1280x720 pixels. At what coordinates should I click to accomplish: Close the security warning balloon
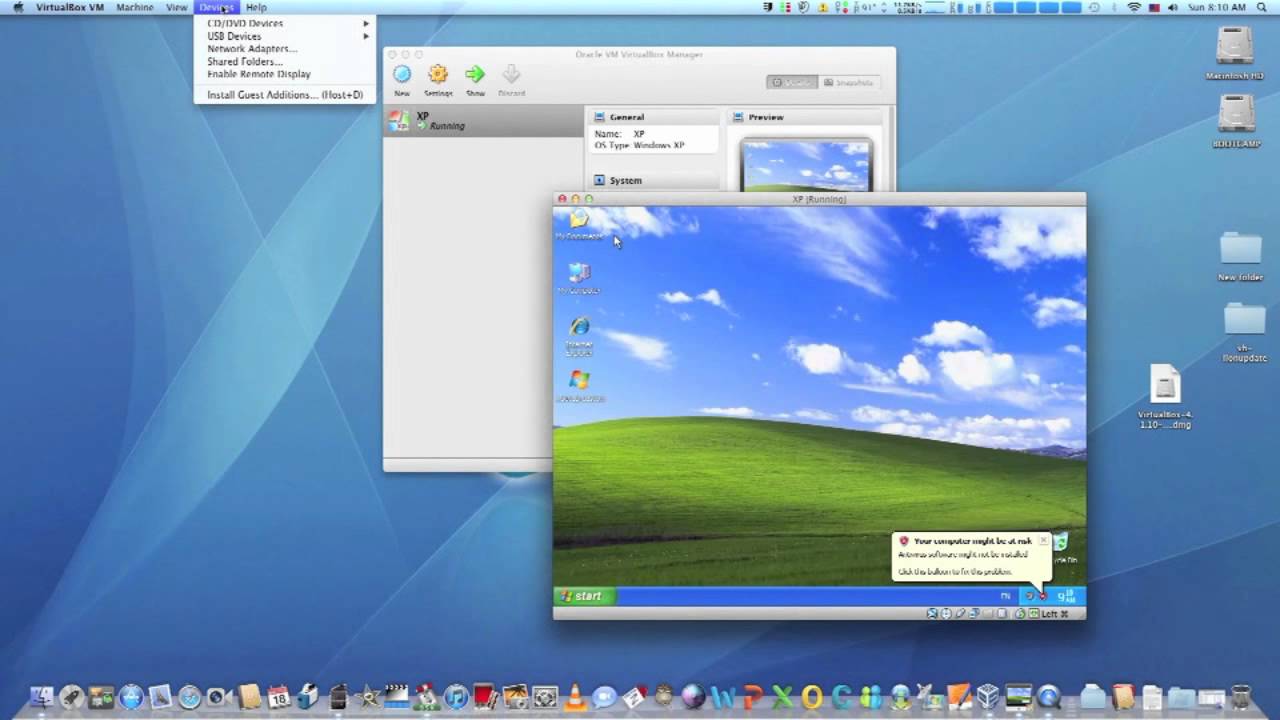pyautogui.click(x=1043, y=540)
